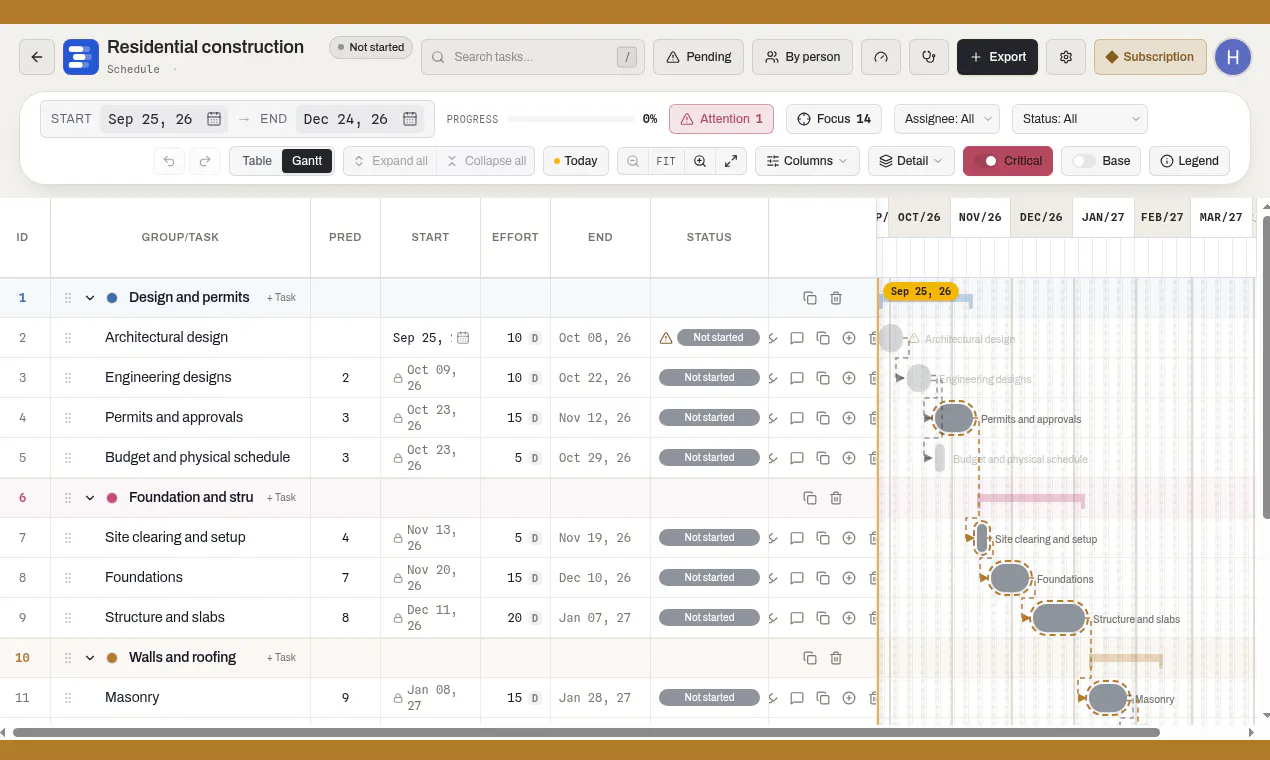The image size is (1270, 760).
Task: Click Walls and roofing brown color dot
Action: click(112, 658)
